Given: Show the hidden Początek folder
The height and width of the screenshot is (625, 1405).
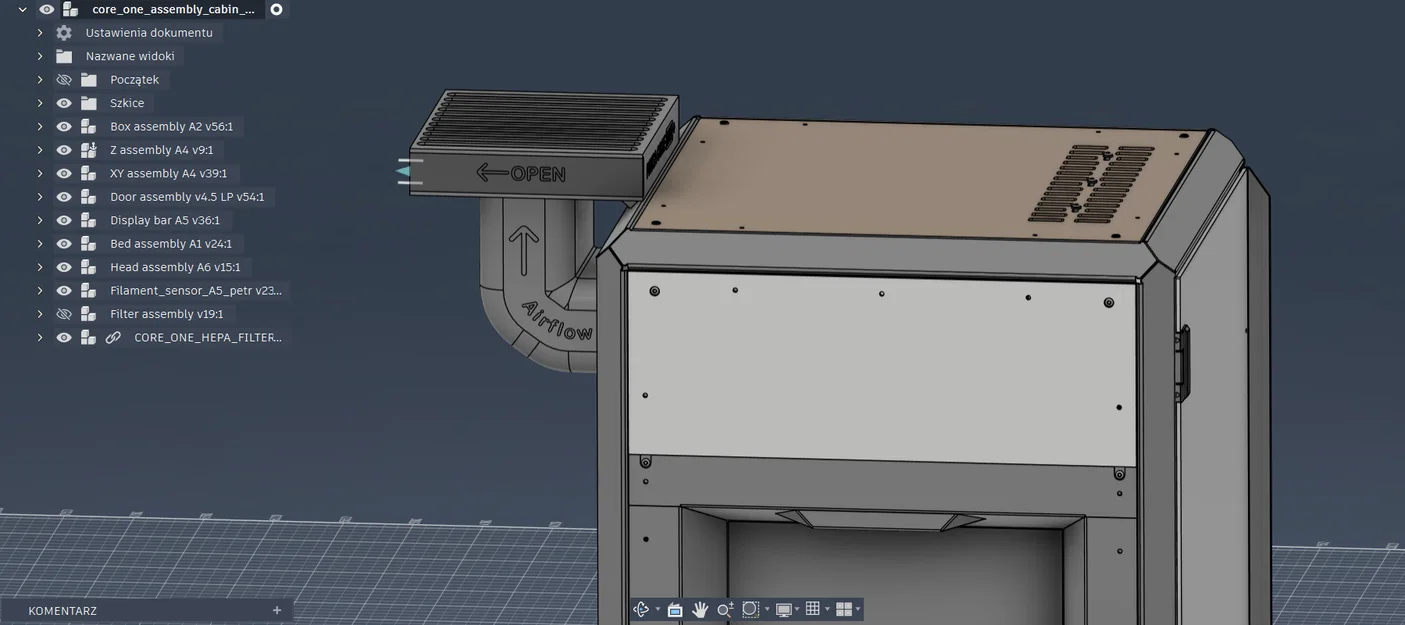Looking at the screenshot, I should pos(64,80).
